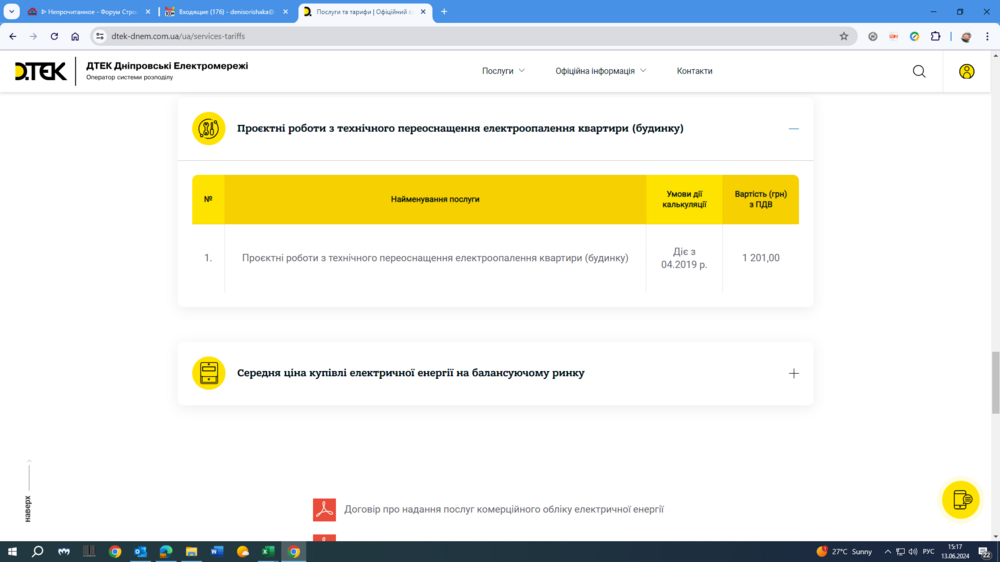Open the red PDF icon for Договір document
Viewport: 1000px width, 562px height.
(x=324, y=510)
